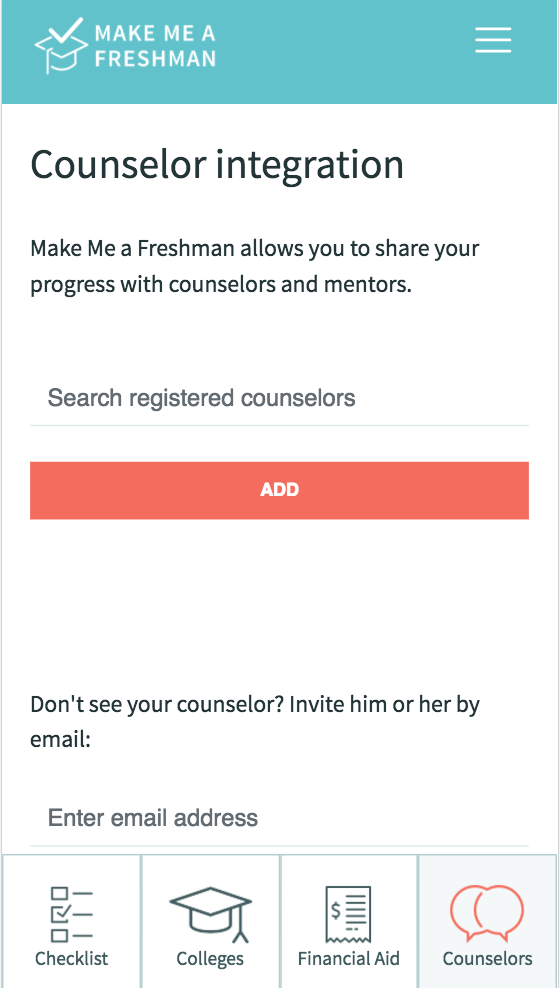This screenshot has width=560, height=988.
Task: Click the Colleges graduation cap icon
Action: [x=210, y=914]
